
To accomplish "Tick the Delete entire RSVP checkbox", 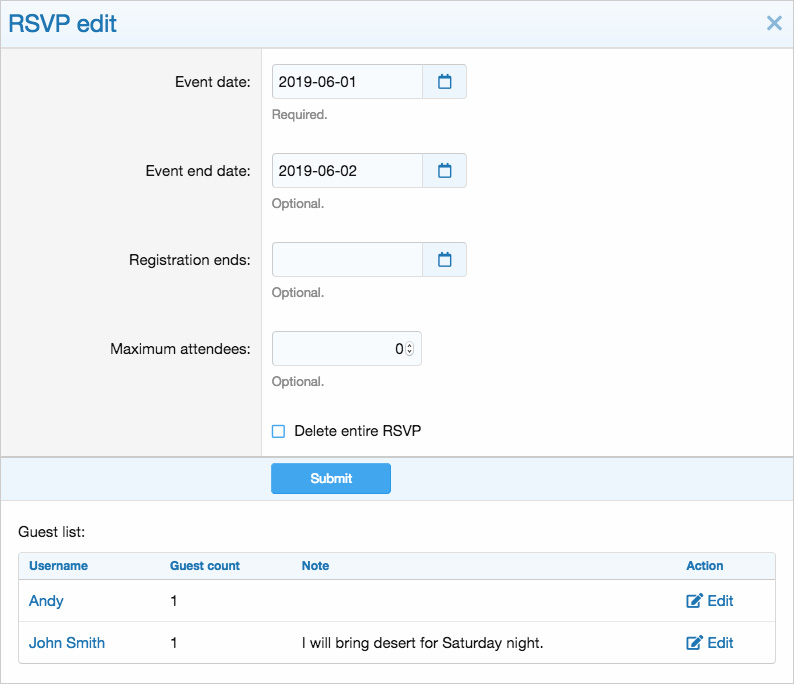I will click(x=279, y=431).
